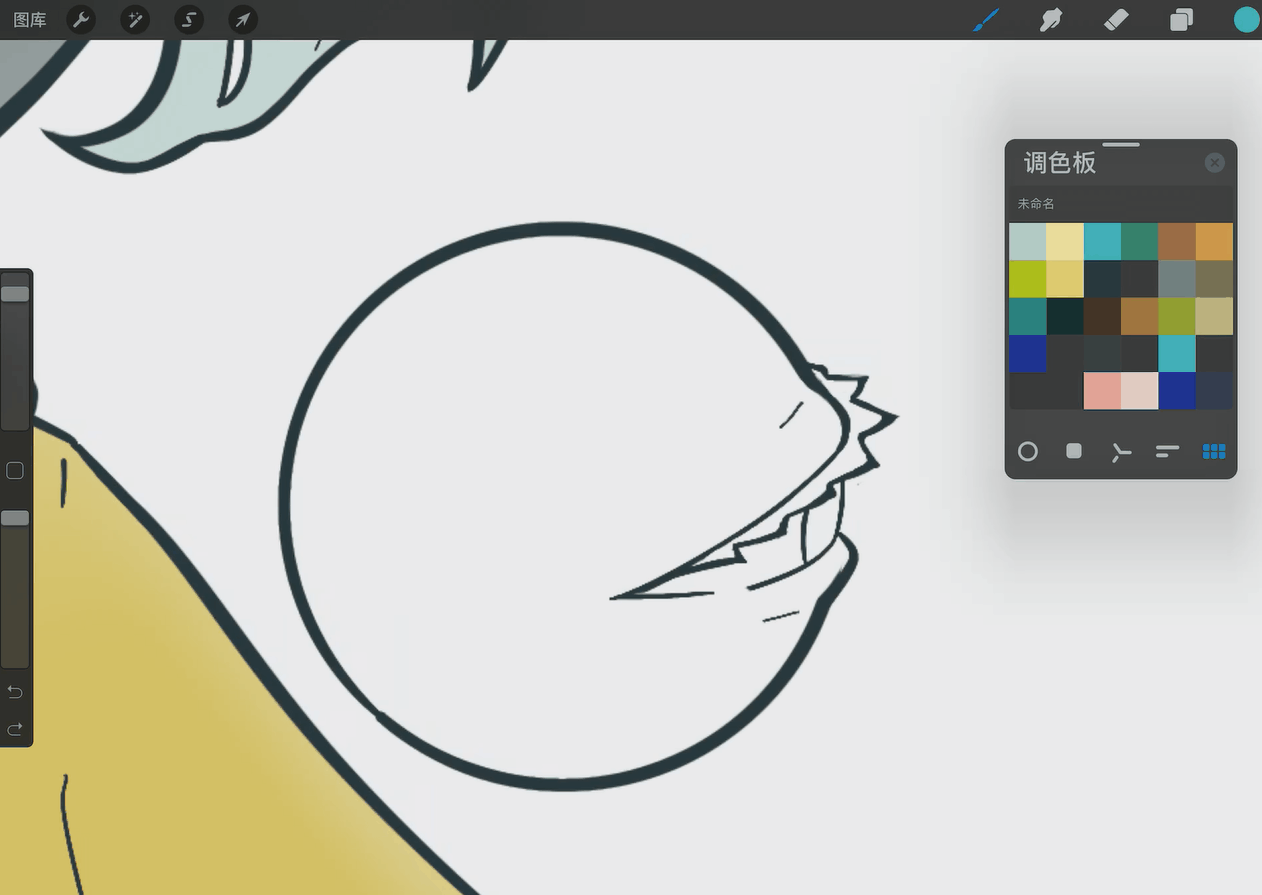Viewport: 1262px width, 895px height.
Task: Pick the olive green swatch
Action: tap(1177, 316)
